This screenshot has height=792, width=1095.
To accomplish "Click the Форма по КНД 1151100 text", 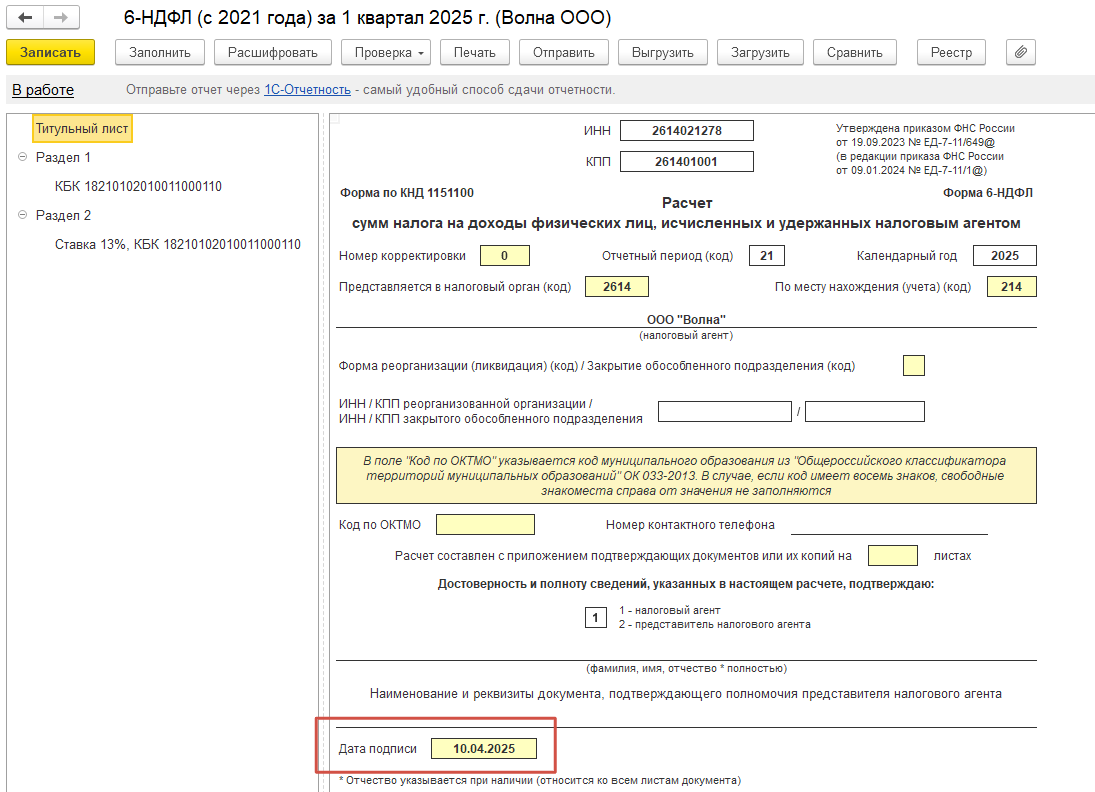I will point(407,193).
